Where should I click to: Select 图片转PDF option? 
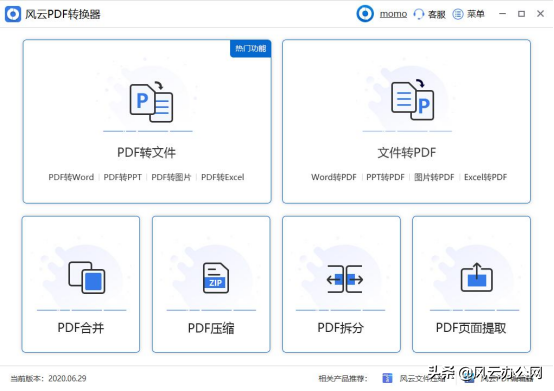pyautogui.click(x=434, y=177)
